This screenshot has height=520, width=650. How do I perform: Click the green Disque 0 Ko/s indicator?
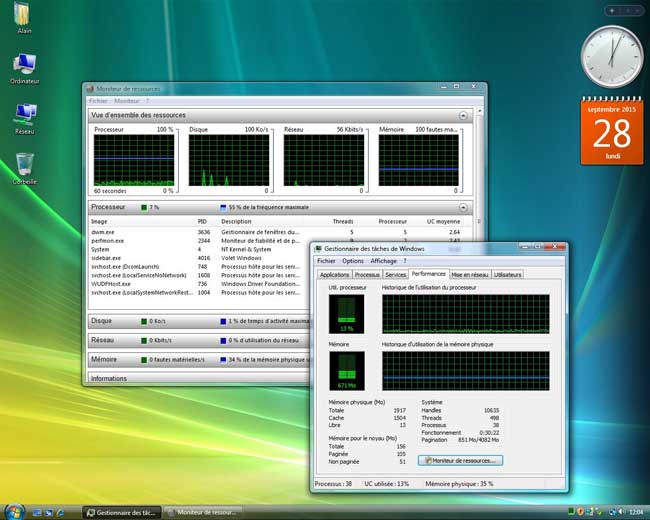144,321
